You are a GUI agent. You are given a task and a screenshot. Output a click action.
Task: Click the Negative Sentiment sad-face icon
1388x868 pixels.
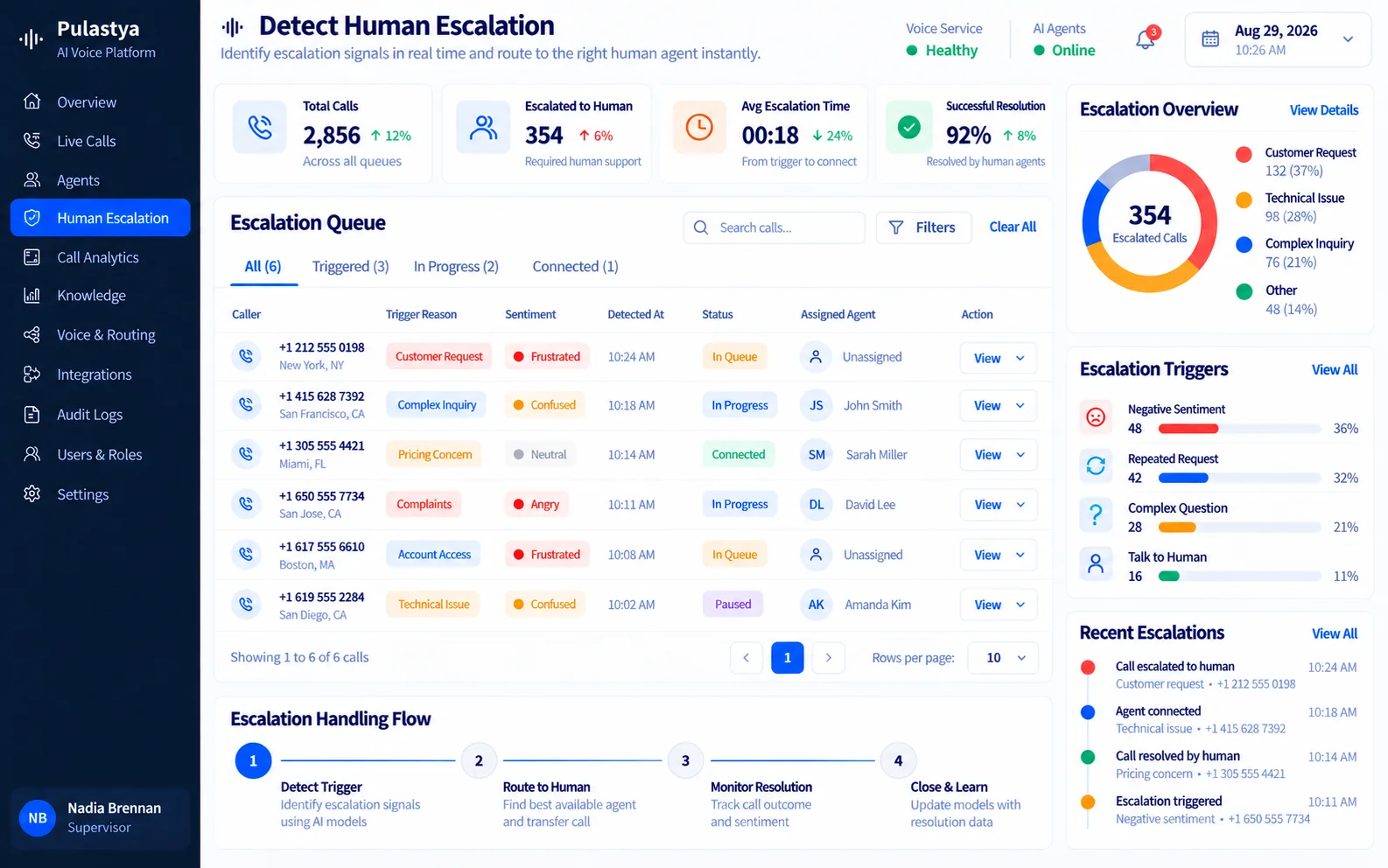click(1096, 417)
